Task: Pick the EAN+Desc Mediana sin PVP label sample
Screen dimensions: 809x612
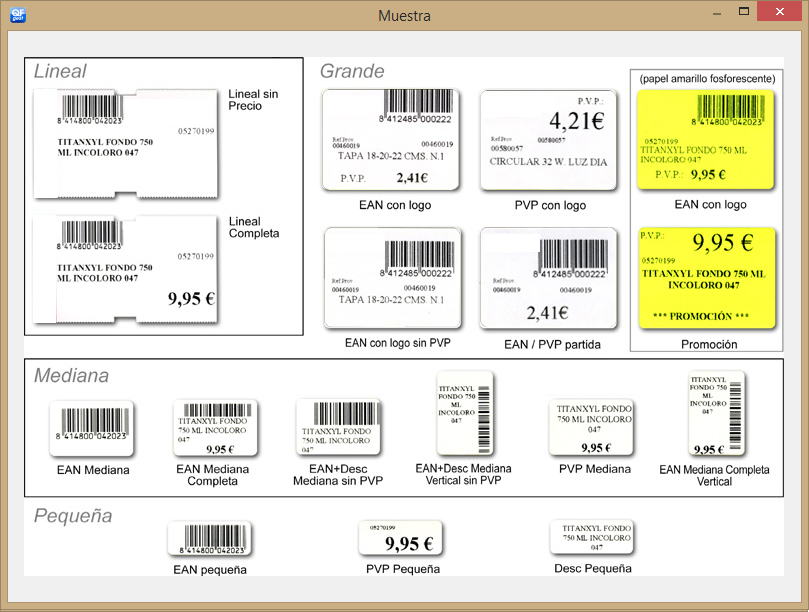Action: [x=338, y=427]
